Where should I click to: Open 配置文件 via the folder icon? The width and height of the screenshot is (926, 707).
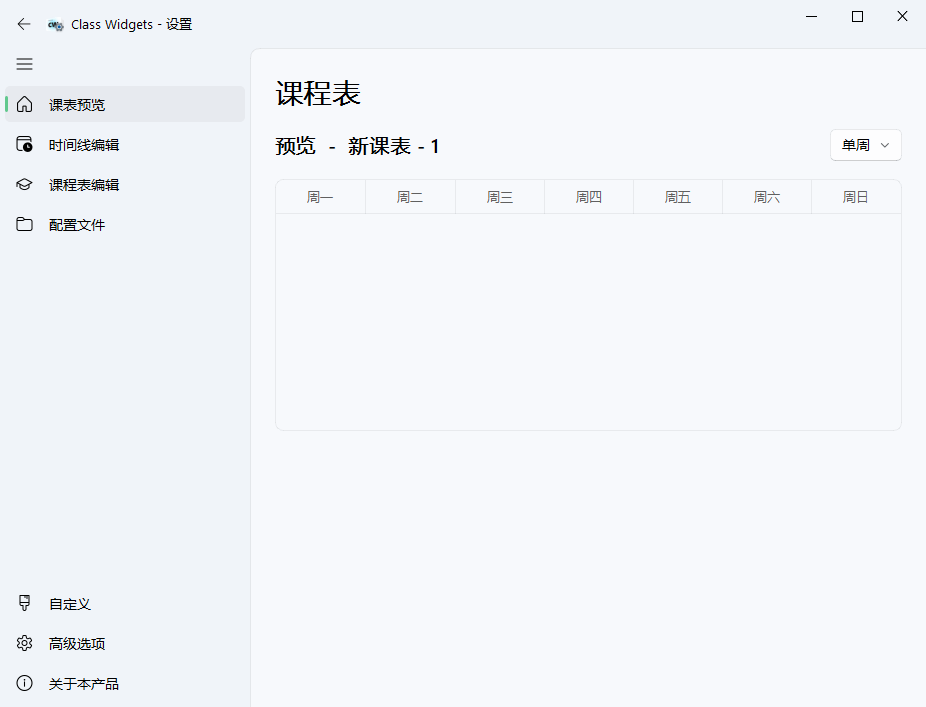pos(24,224)
